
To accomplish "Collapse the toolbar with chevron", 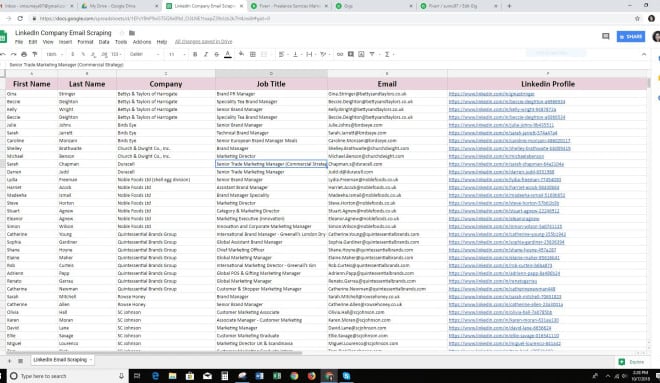I will 644,54.
